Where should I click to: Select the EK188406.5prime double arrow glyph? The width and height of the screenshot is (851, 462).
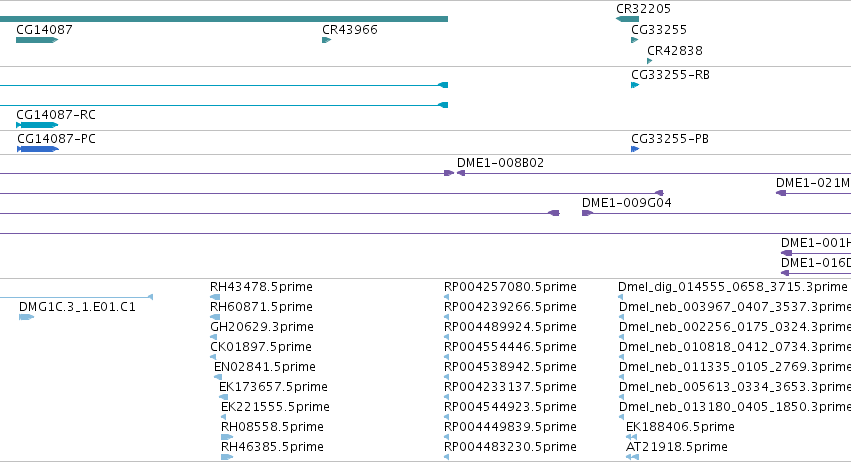[x=632, y=437]
